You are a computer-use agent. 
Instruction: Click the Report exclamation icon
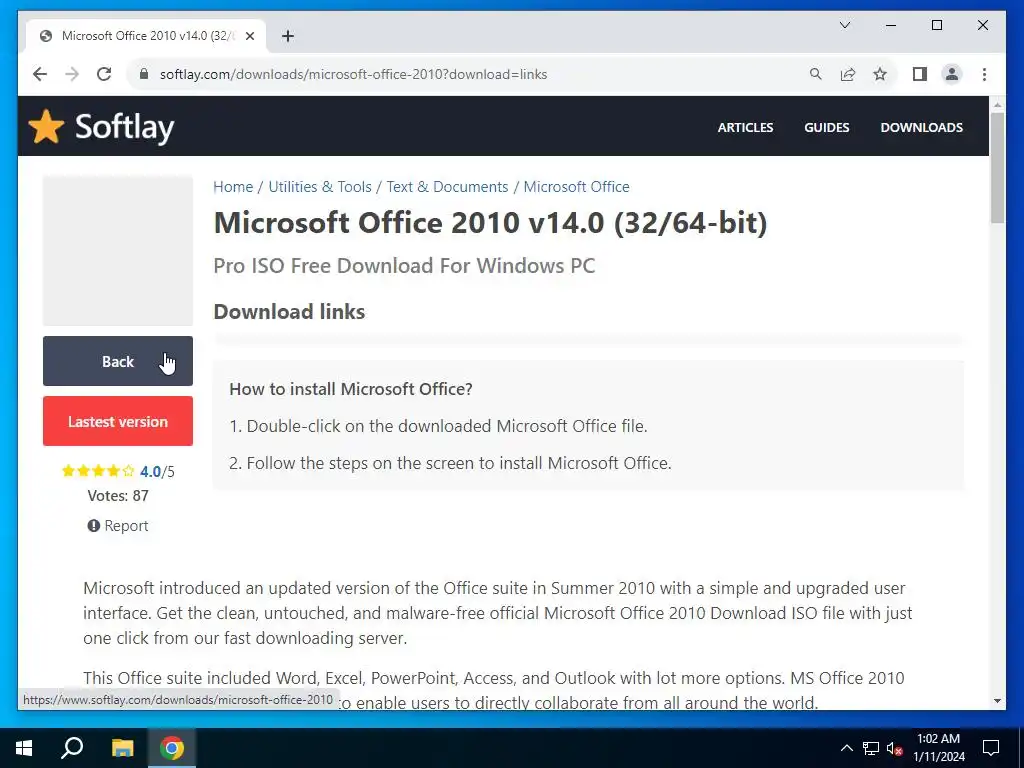click(93, 526)
